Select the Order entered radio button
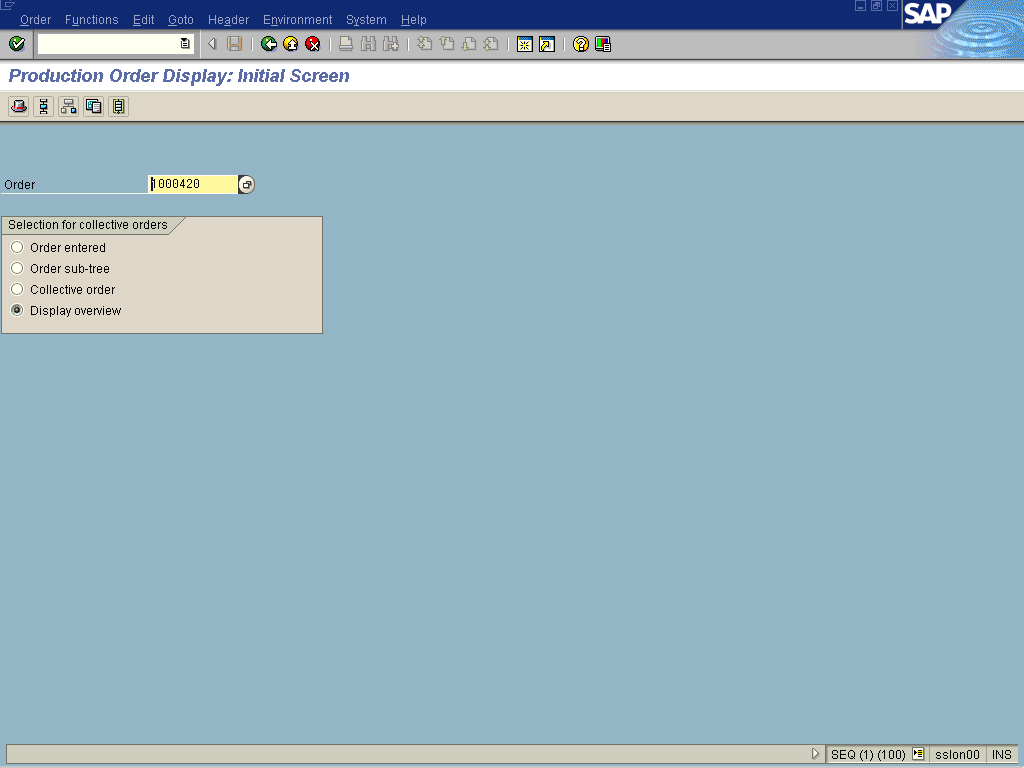 17,247
